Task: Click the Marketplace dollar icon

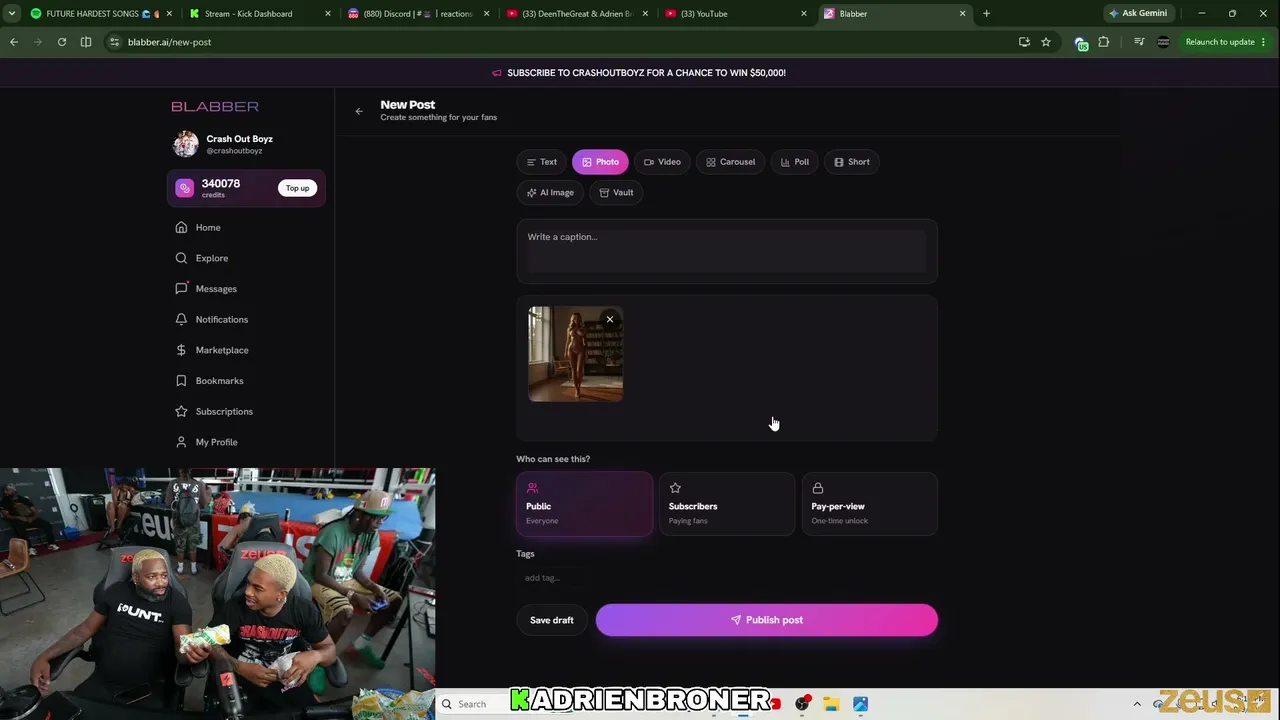Action: click(181, 350)
